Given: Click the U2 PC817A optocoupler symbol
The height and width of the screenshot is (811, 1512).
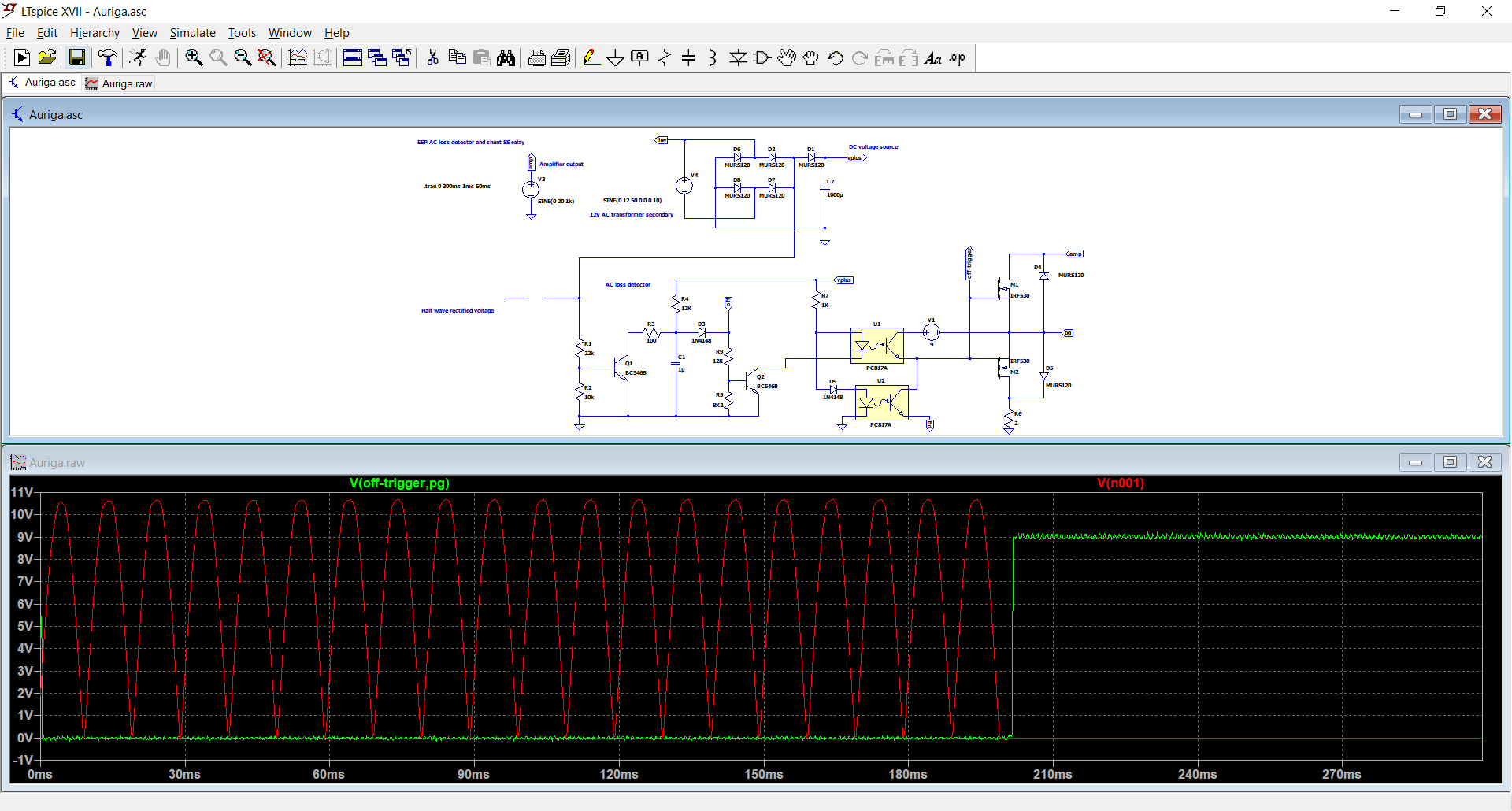Looking at the screenshot, I should (x=881, y=402).
